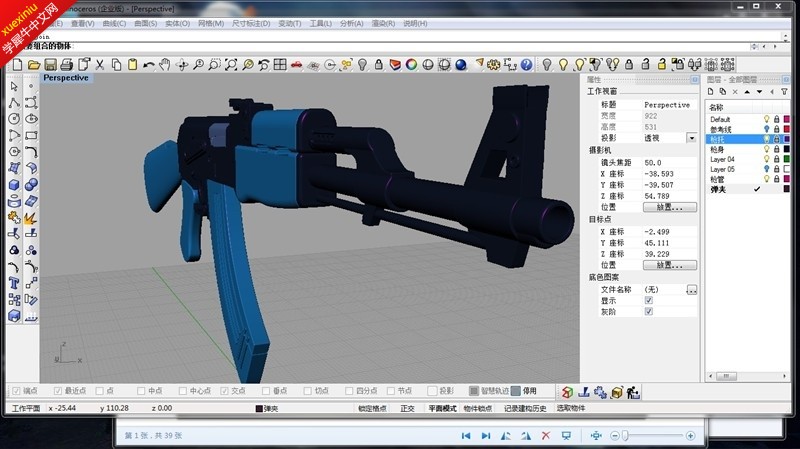
Task: Choose the solid box tool in left toolbar
Action: coord(14,185)
